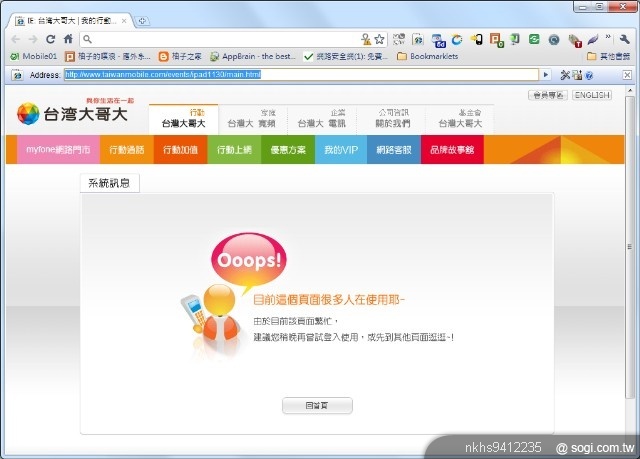Click the IE Tab Address URL field
The width and height of the screenshot is (640, 459).
(301, 75)
